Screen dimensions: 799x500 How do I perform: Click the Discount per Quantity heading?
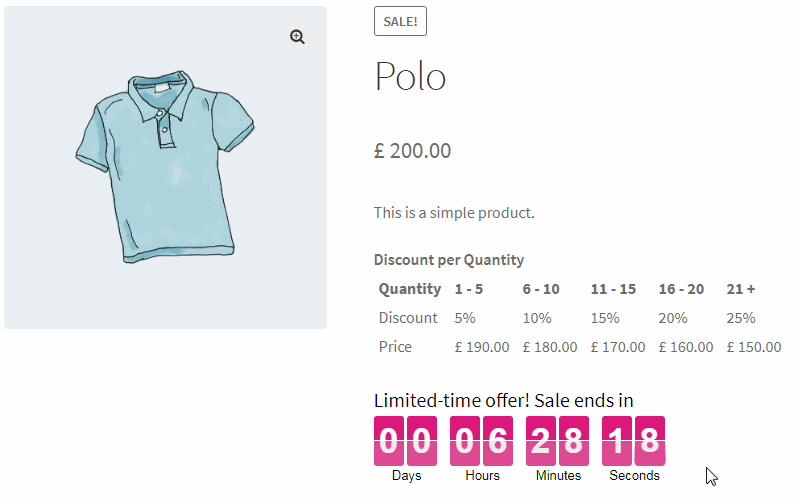coord(448,260)
